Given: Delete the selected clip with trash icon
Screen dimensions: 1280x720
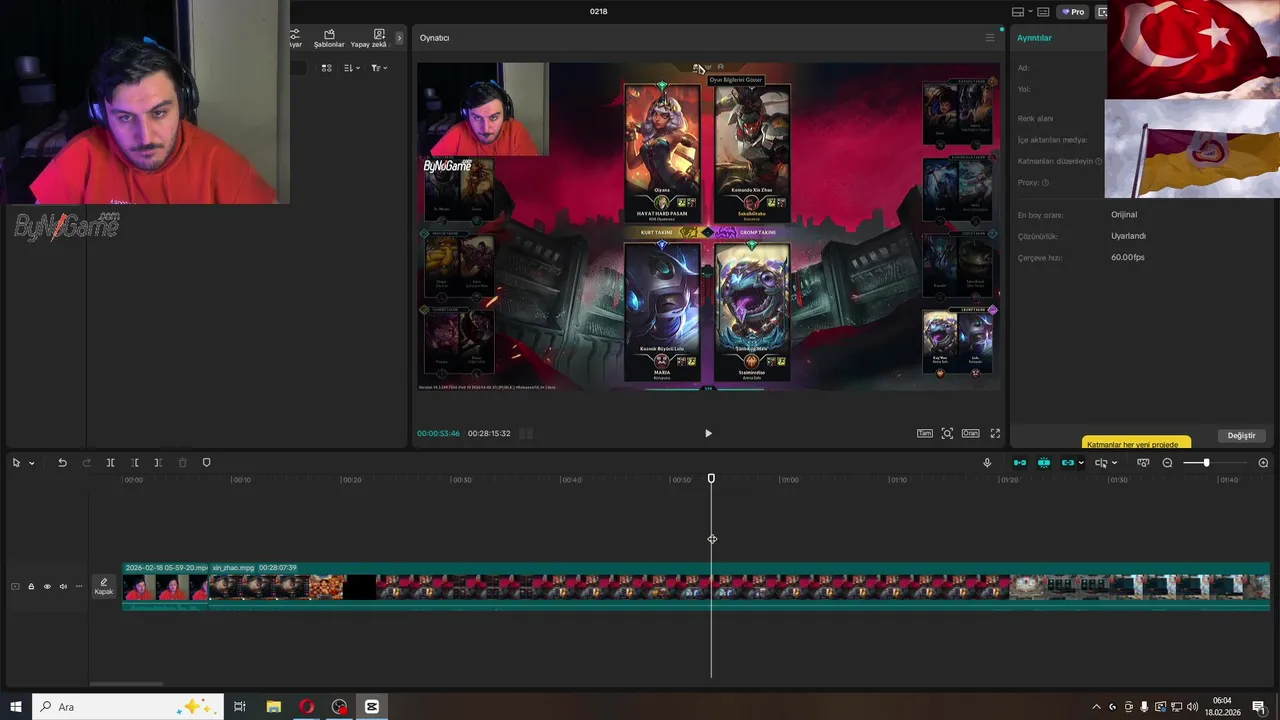Looking at the screenshot, I should [x=182, y=463].
